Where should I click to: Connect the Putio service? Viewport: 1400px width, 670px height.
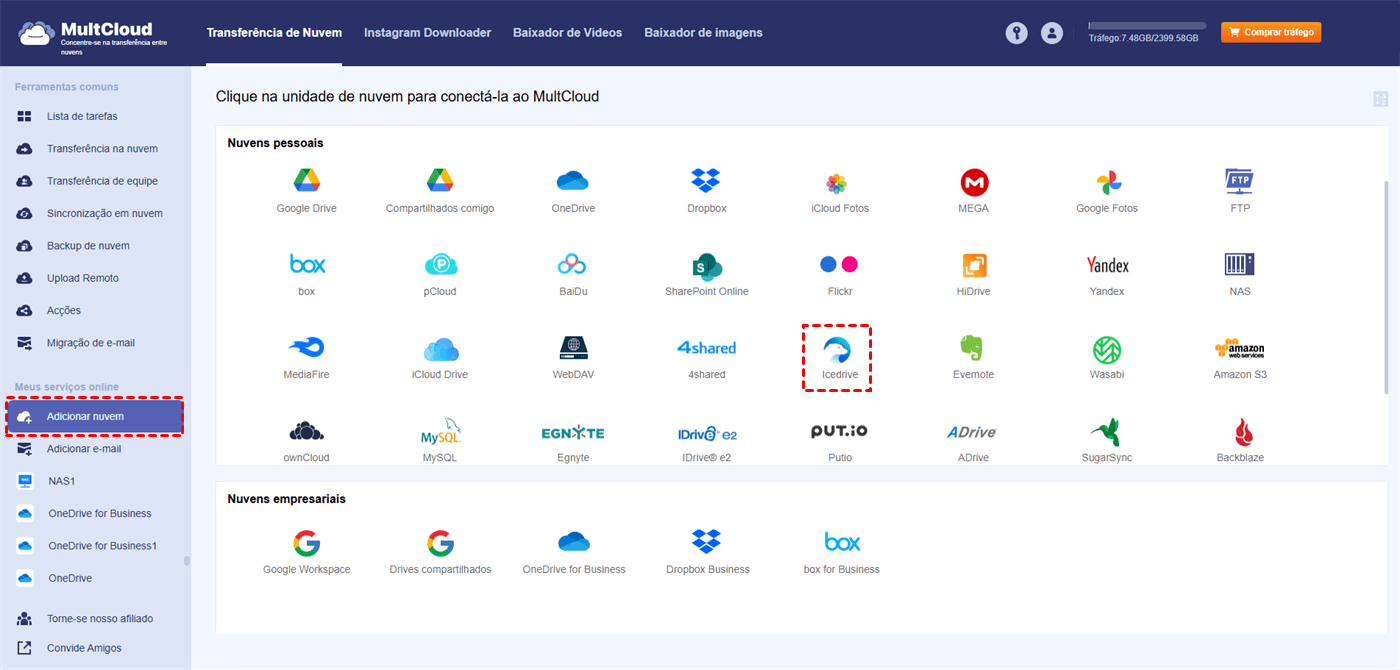click(x=839, y=431)
